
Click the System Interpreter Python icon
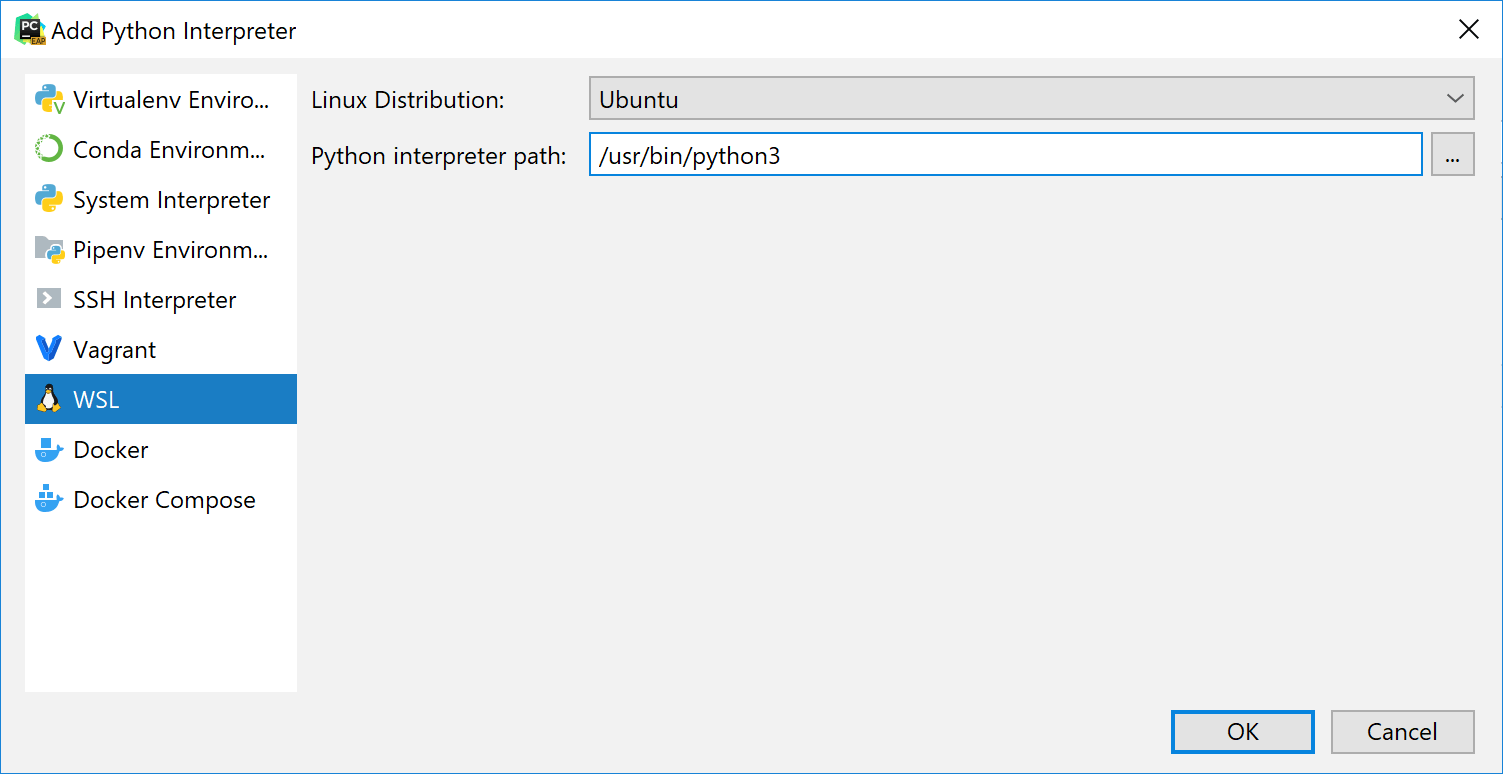pyautogui.click(x=49, y=199)
